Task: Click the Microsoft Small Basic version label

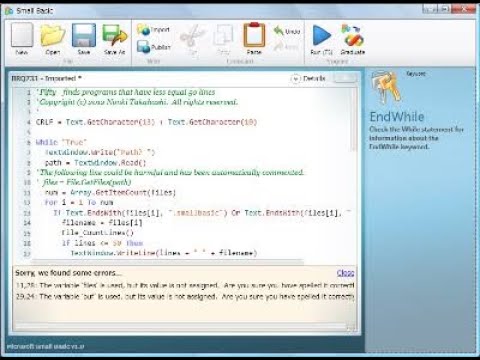Action: (45, 347)
